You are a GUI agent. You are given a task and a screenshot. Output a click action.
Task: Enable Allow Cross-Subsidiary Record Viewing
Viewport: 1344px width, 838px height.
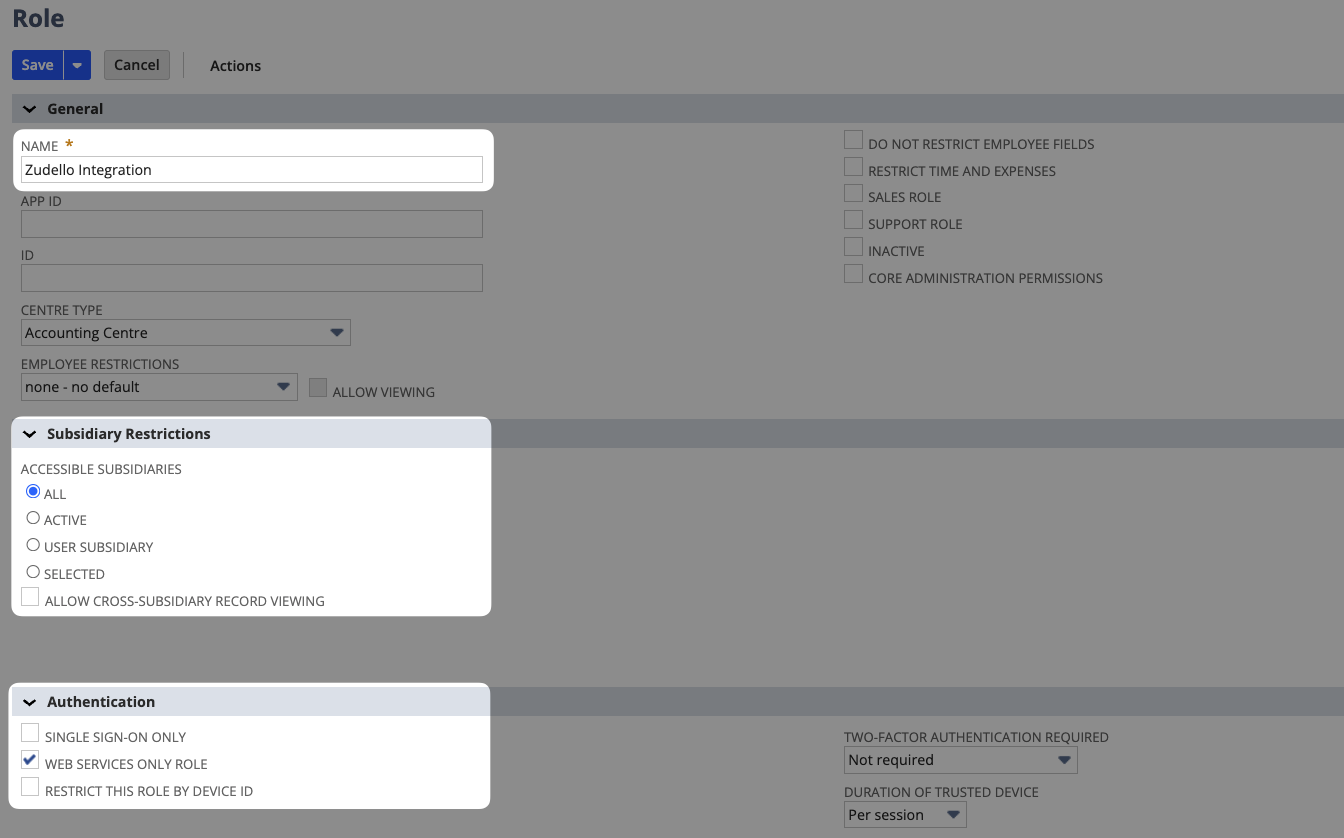[x=30, y=597]
